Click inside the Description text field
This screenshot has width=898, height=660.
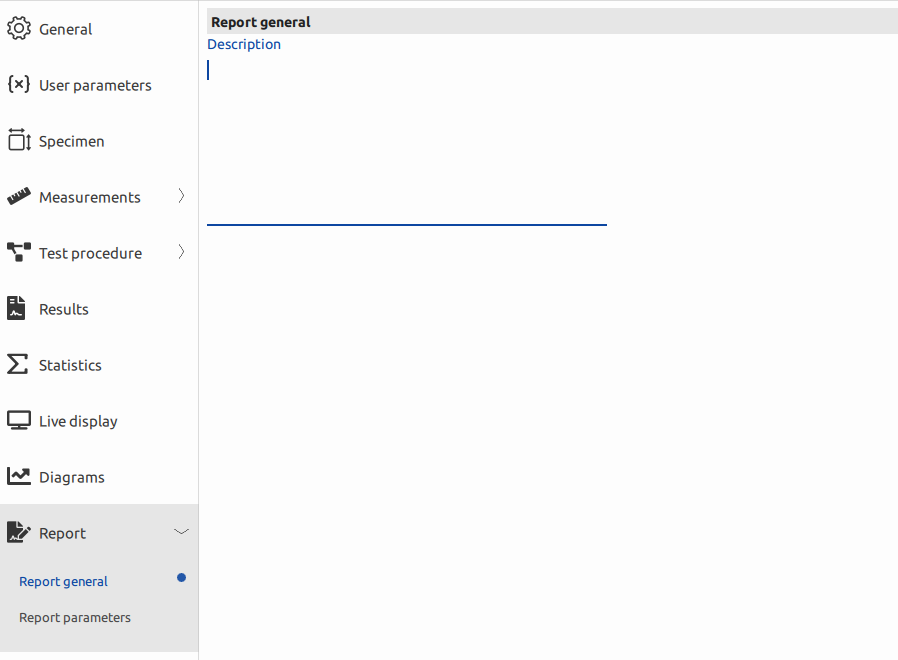point(406,140)
